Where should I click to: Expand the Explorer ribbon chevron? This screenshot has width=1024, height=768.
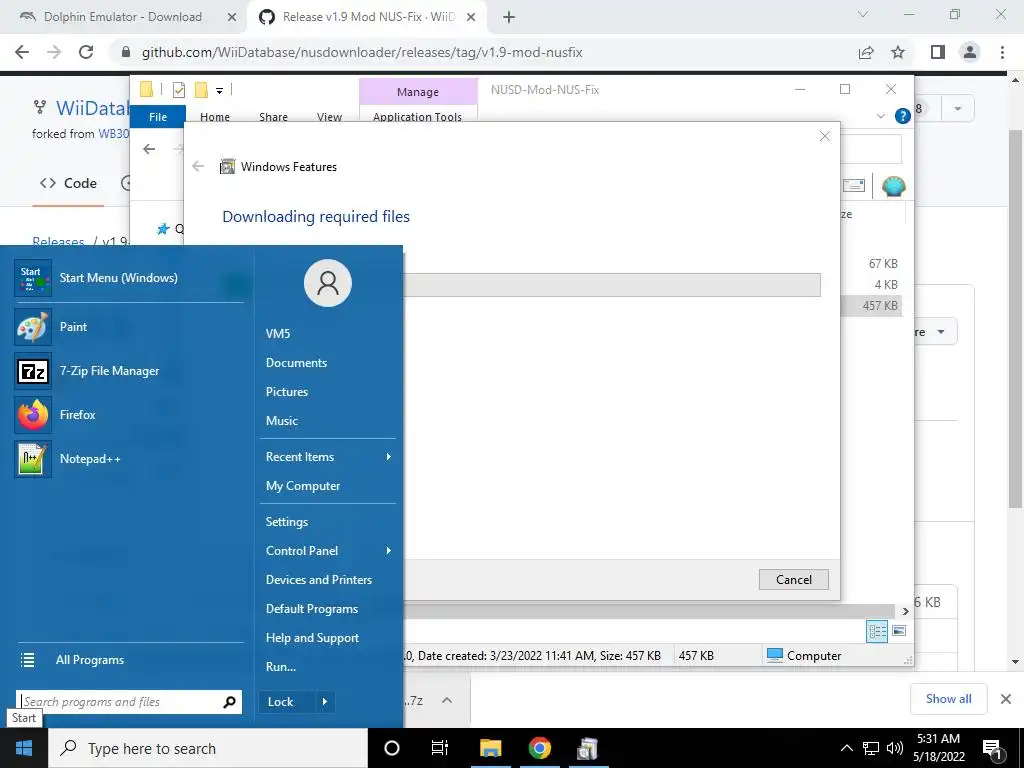point(880,116)
